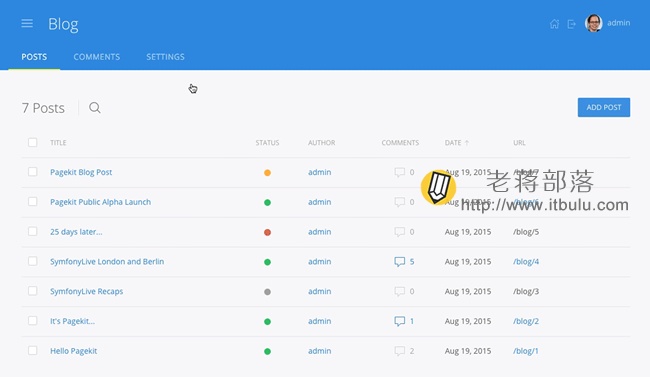Open the hamburger navigation menu

click(x=27, y=24)
